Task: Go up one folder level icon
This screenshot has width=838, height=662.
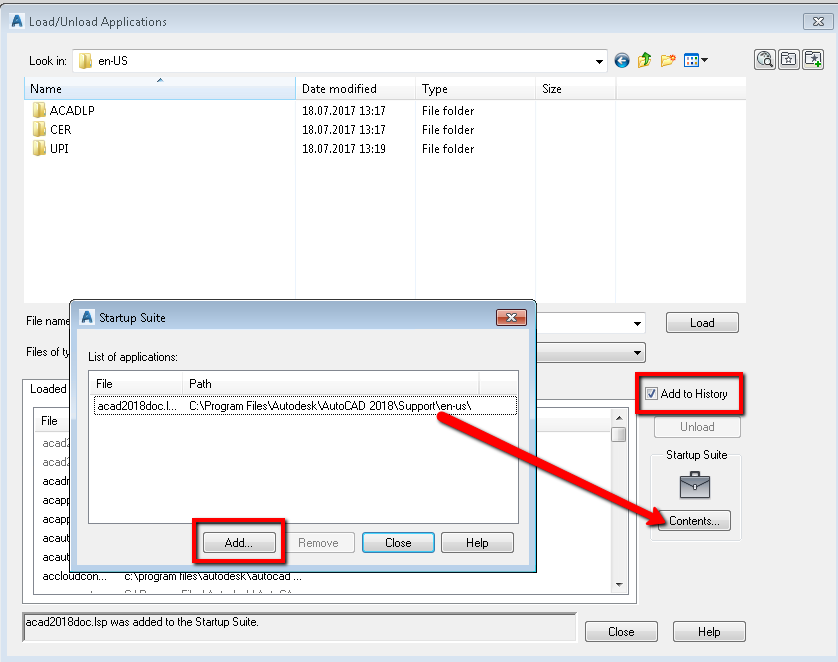Action: click(645, 60)
